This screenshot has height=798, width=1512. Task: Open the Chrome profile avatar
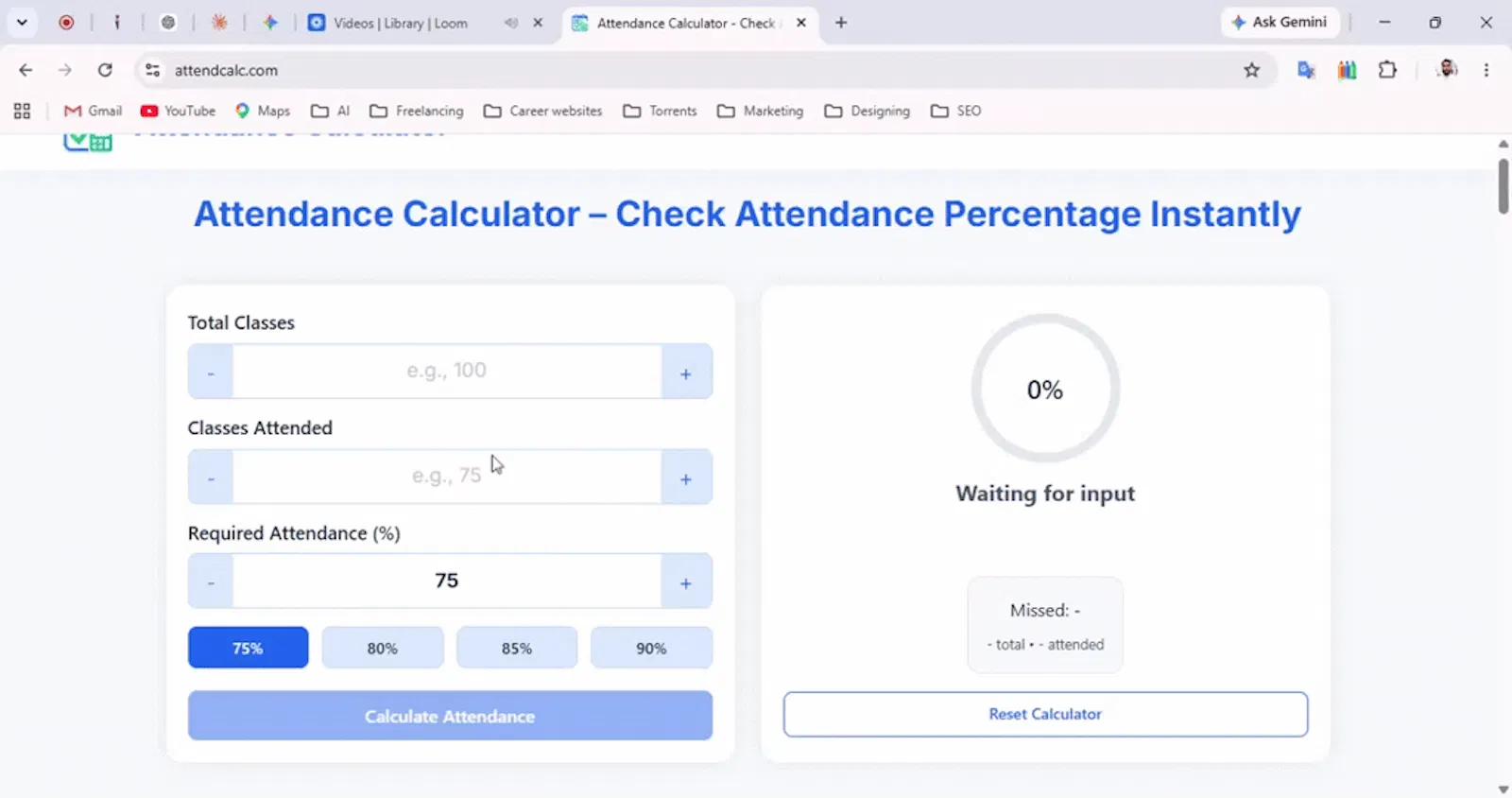coord(1447,69)
